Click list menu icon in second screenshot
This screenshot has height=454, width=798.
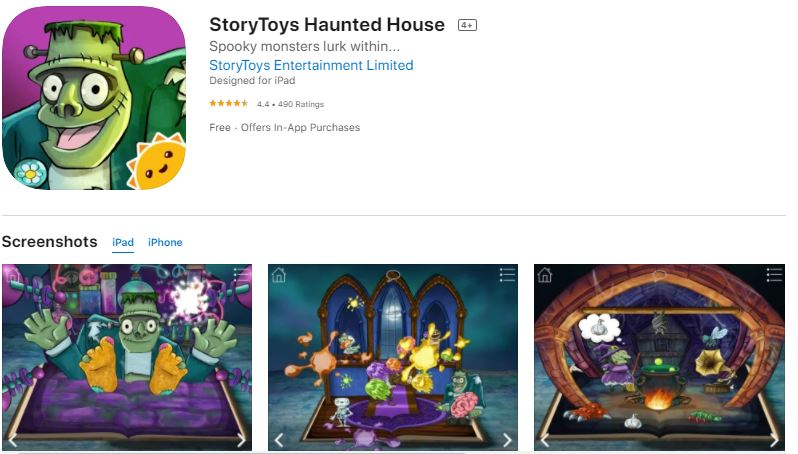click(x=507, y=275)
